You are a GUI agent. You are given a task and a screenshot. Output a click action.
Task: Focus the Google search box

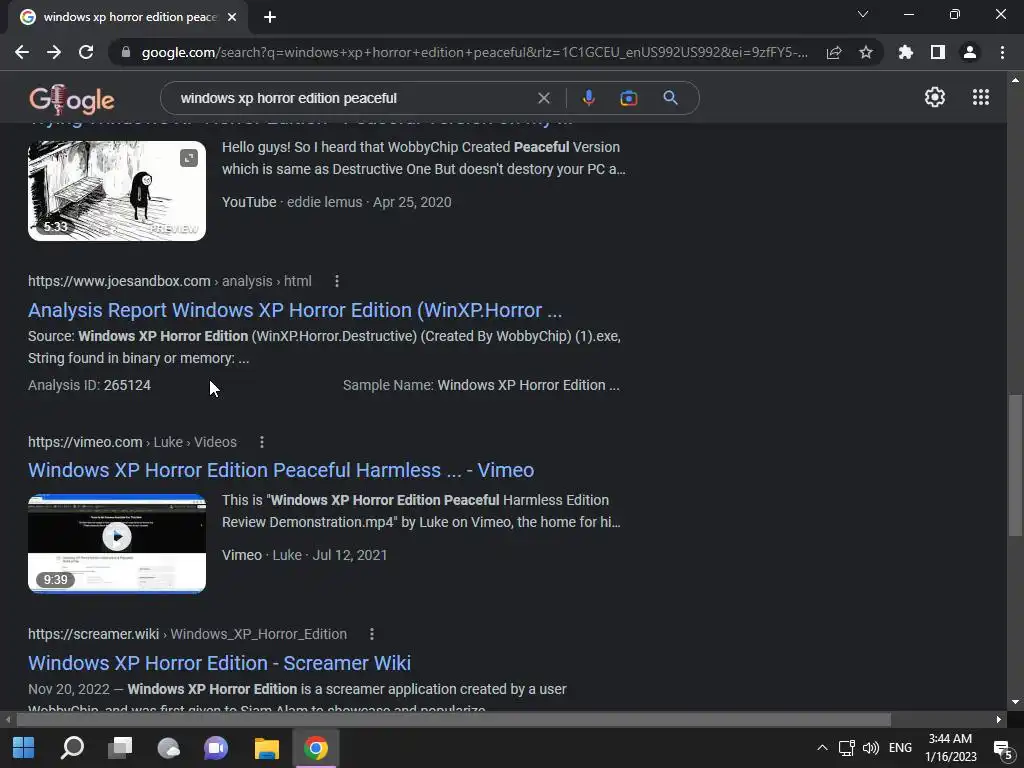[353, 98]
